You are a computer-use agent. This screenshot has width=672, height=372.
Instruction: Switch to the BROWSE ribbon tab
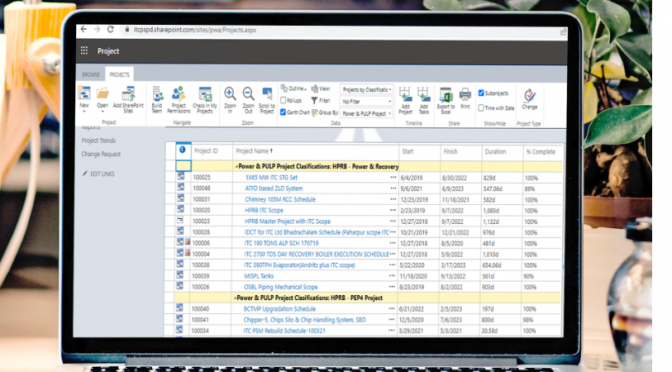point(91,75)
